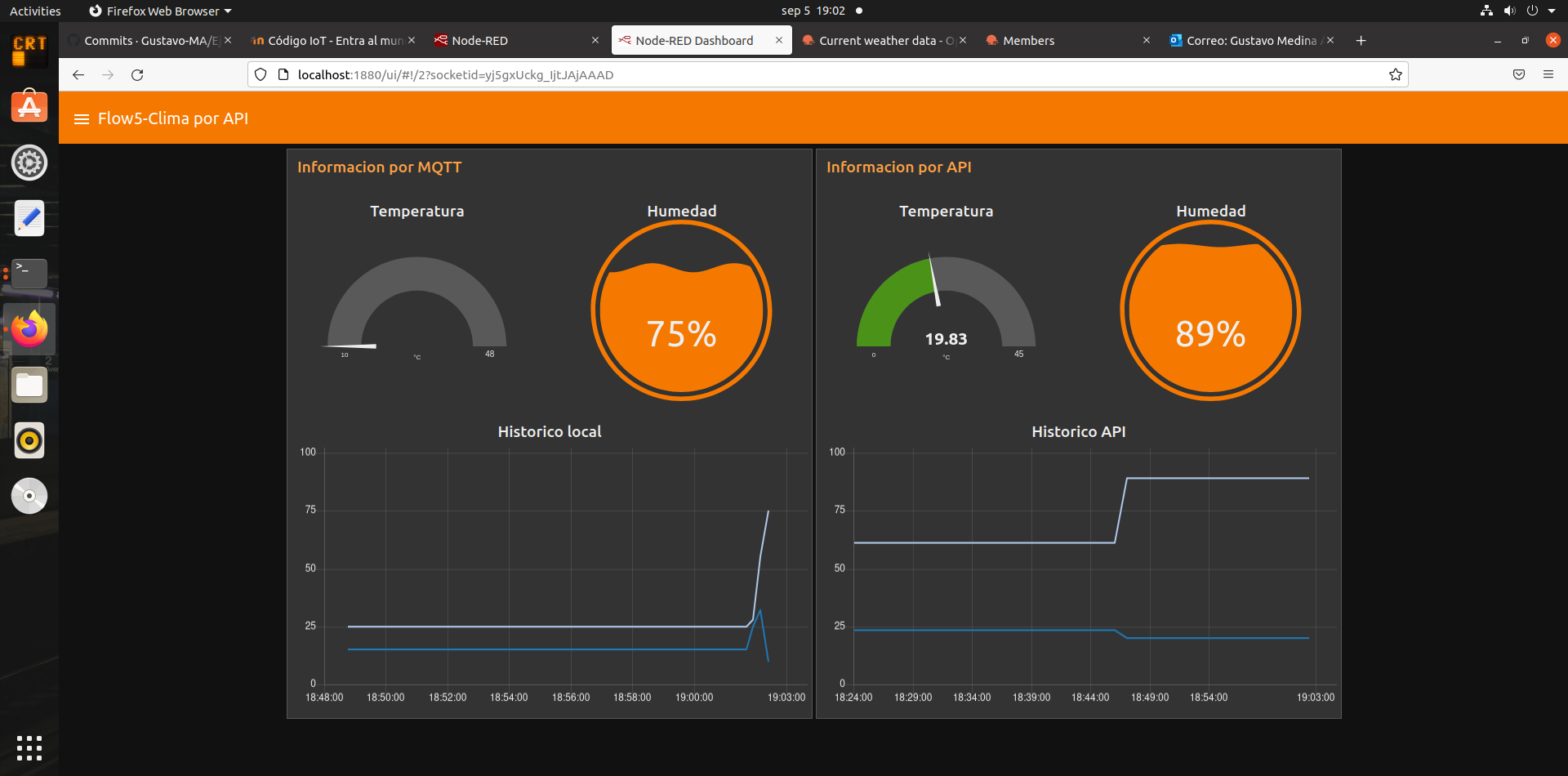This screenshot has height=776, width=1568.
Task: Switch to Current weather data tab
Action: click(884, 41)
